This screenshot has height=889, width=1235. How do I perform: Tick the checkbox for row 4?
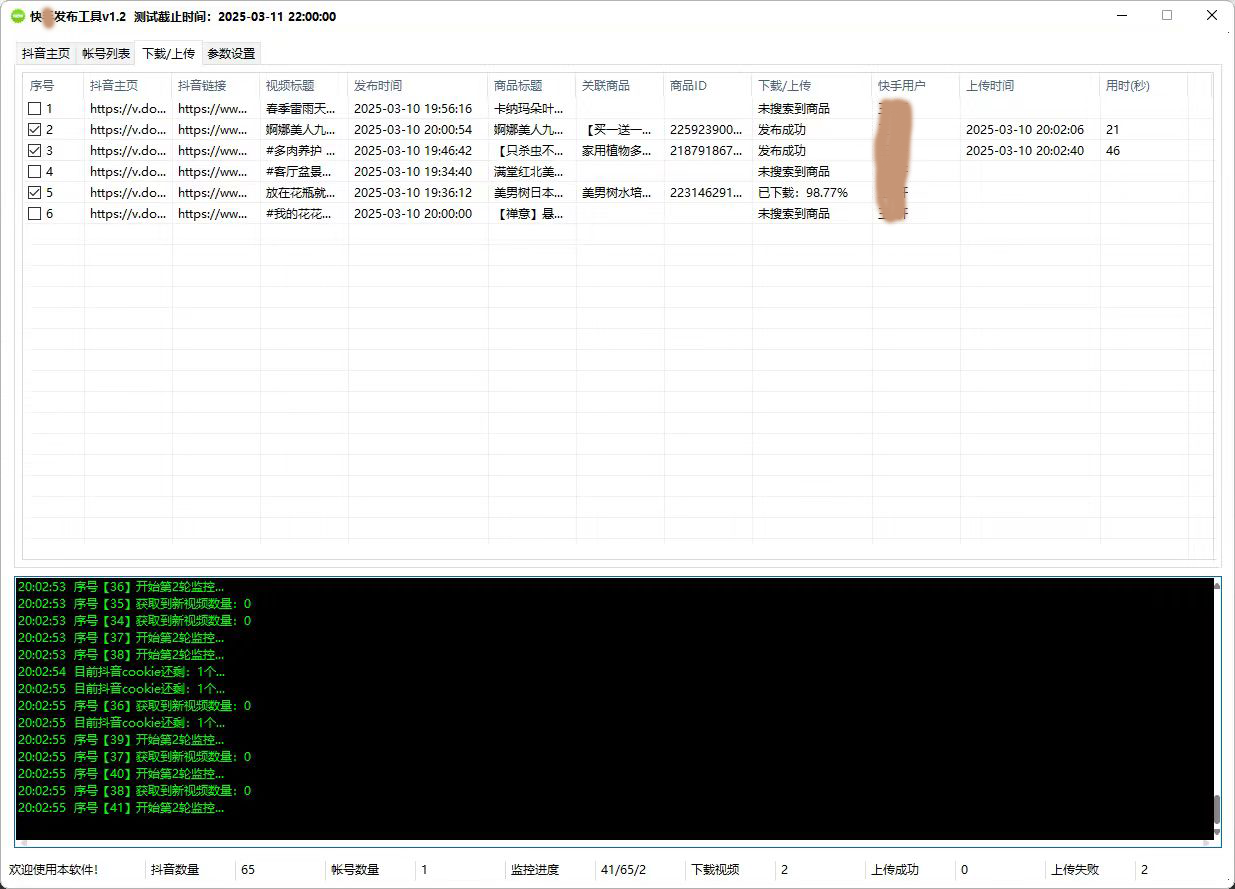(x=35, y=171)
